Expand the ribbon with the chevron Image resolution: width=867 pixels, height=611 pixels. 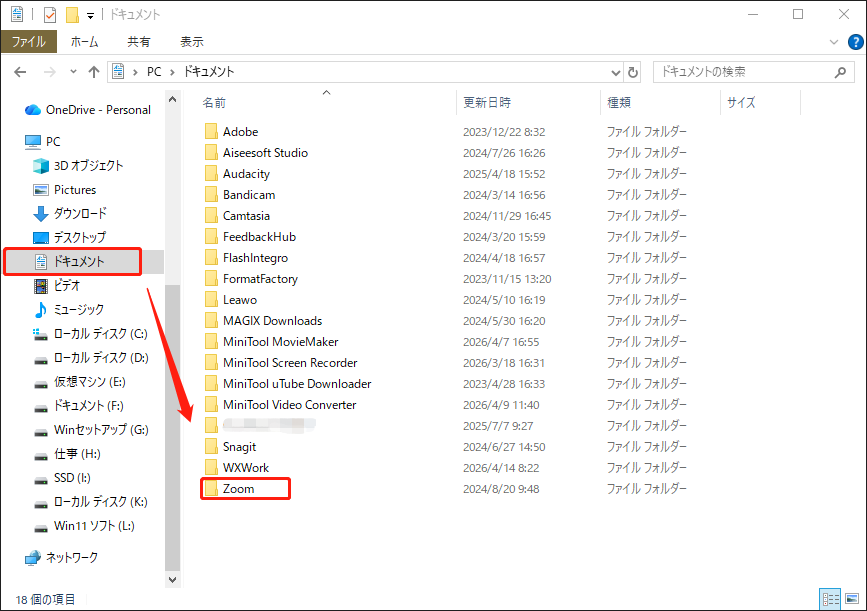pos(834,42)
